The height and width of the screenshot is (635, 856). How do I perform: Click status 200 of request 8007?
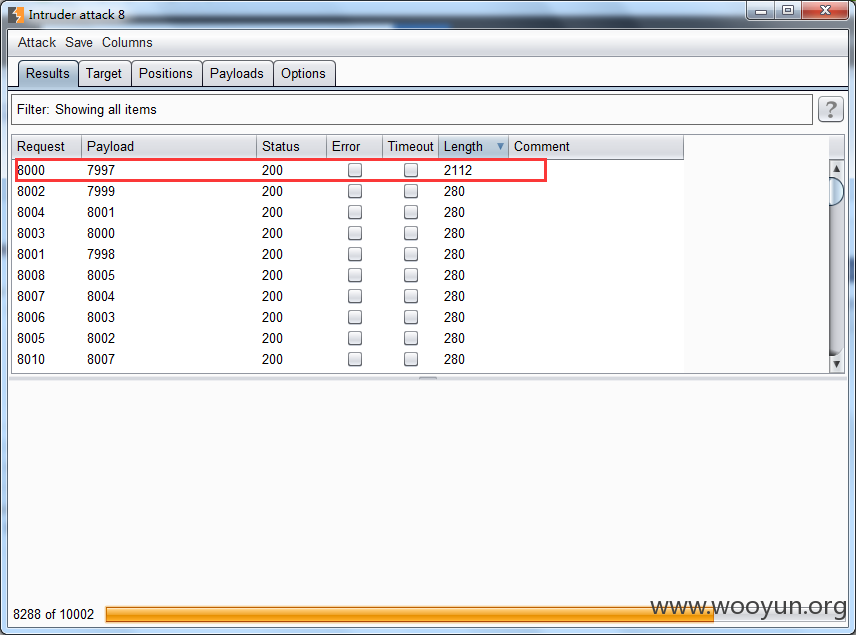(x=272, y=296)
